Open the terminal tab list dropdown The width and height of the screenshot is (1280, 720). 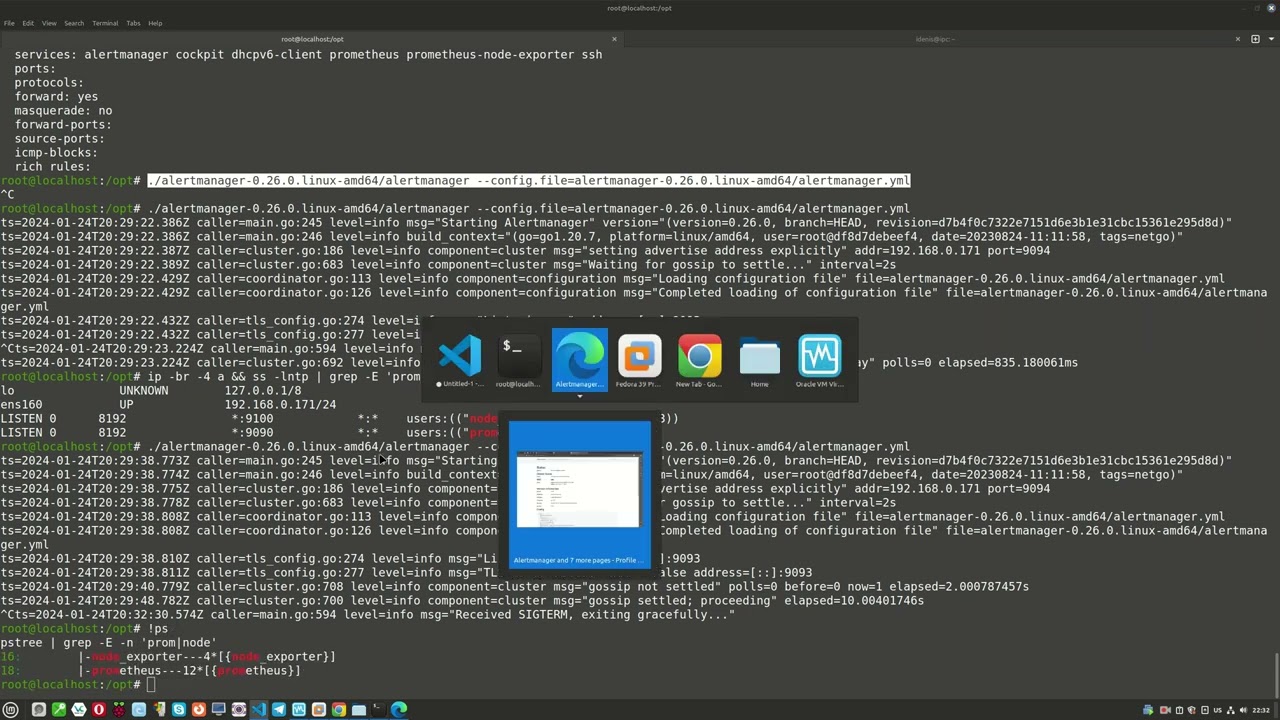(1271, 39)
